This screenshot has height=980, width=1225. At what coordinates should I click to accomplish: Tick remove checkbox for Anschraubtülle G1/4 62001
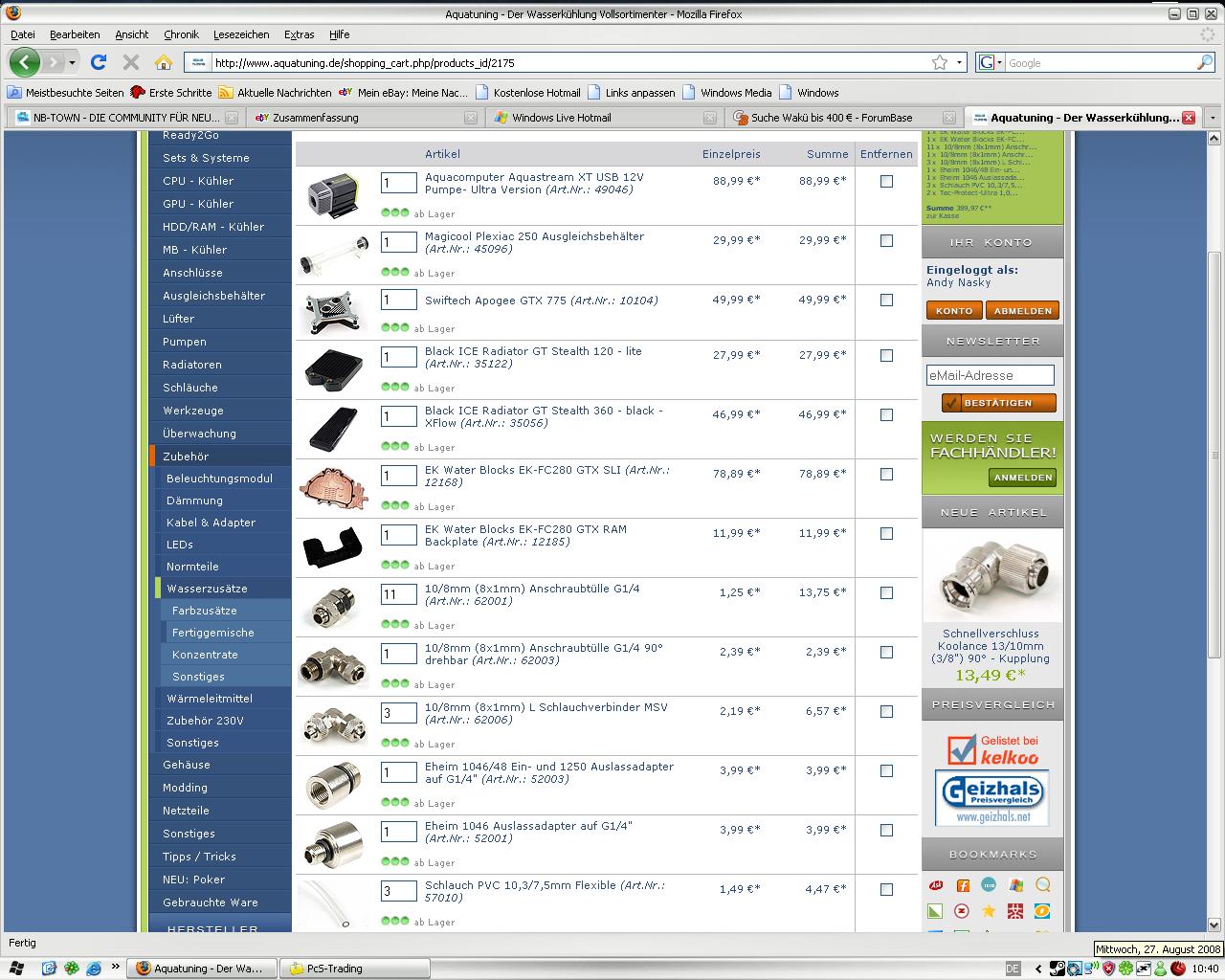(x=886, y=592)
